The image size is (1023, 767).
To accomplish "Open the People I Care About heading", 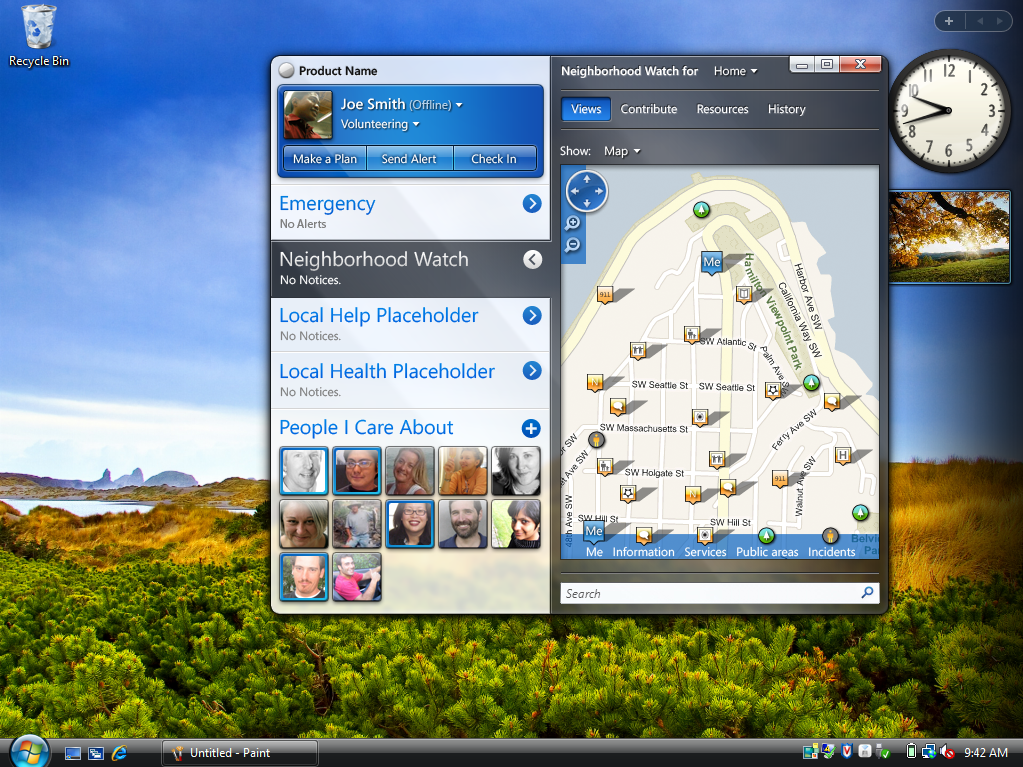I will pyautogui.click(x=366, y=427).
